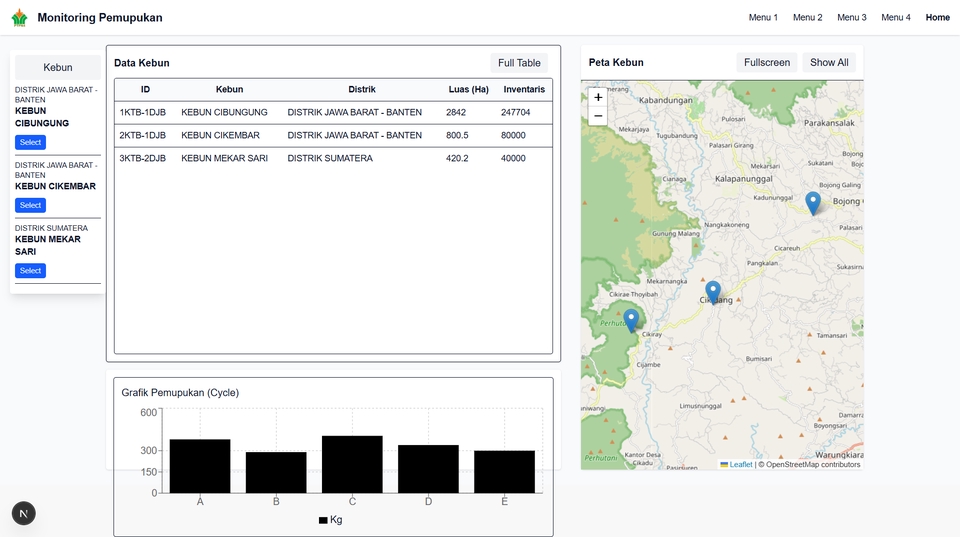Click the Inventaris column header
This screenshot has height=537, width=960.
point(524,89)
